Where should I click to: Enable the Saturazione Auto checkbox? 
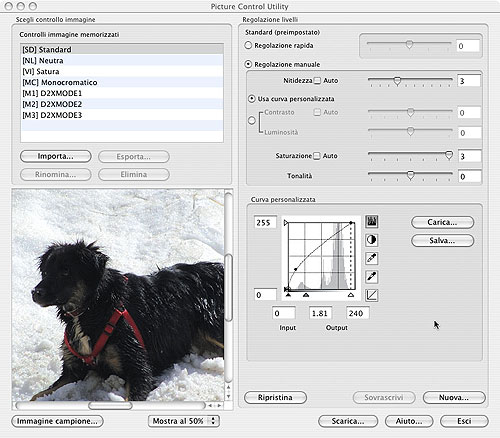click(317, 156)
